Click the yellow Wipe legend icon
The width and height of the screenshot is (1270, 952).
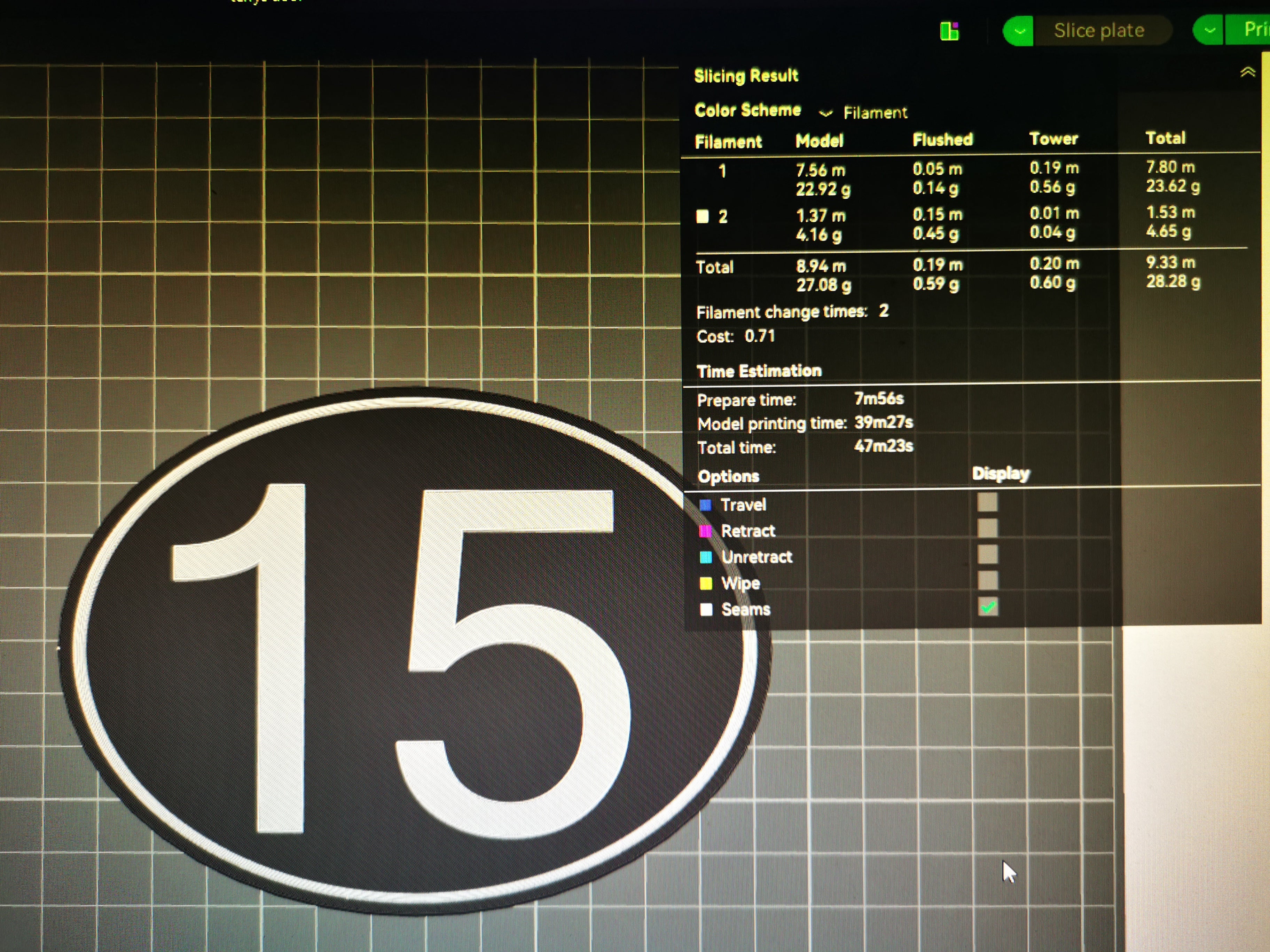[706, 584]
